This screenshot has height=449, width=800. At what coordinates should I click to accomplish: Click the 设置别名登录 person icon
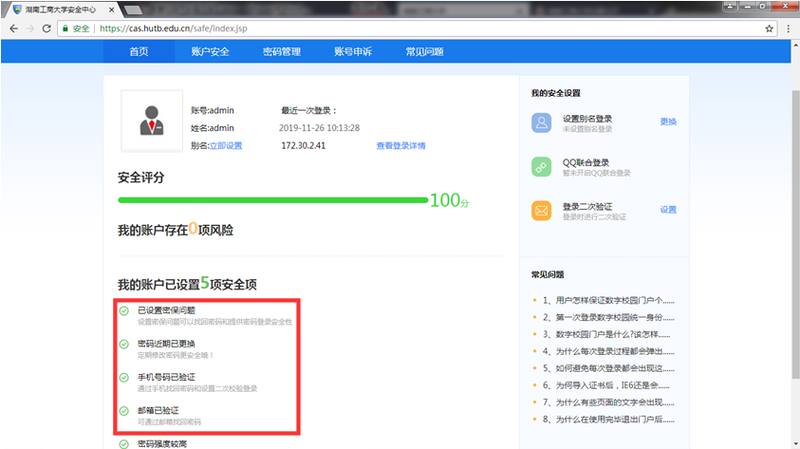(541, 122)
